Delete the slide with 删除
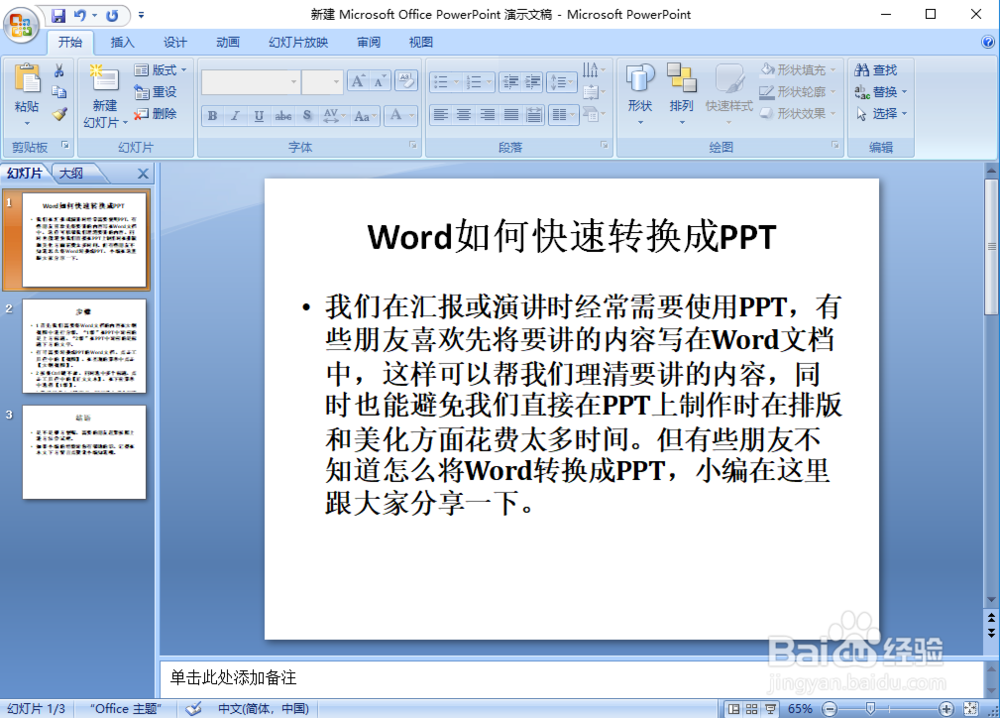Screen dimensions: 1000x718 point(155,114)
